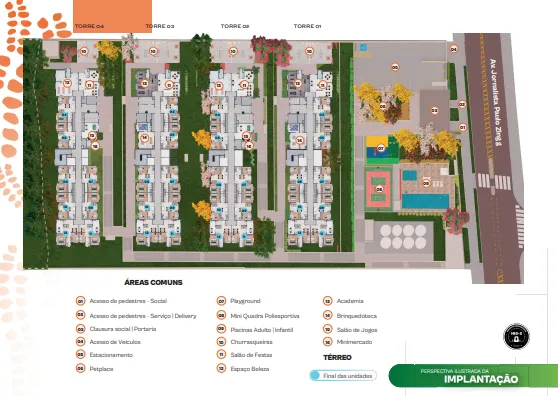Click marker 14 inside Torre 01
Image resolution: width=558 pixels, height=396 pixels.
pyautogui.click(x=300, y=141)
